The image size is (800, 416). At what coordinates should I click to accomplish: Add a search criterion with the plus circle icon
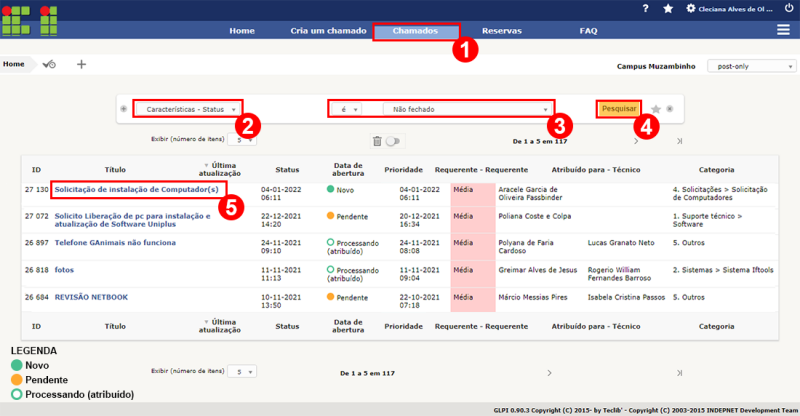pos(123,109)
